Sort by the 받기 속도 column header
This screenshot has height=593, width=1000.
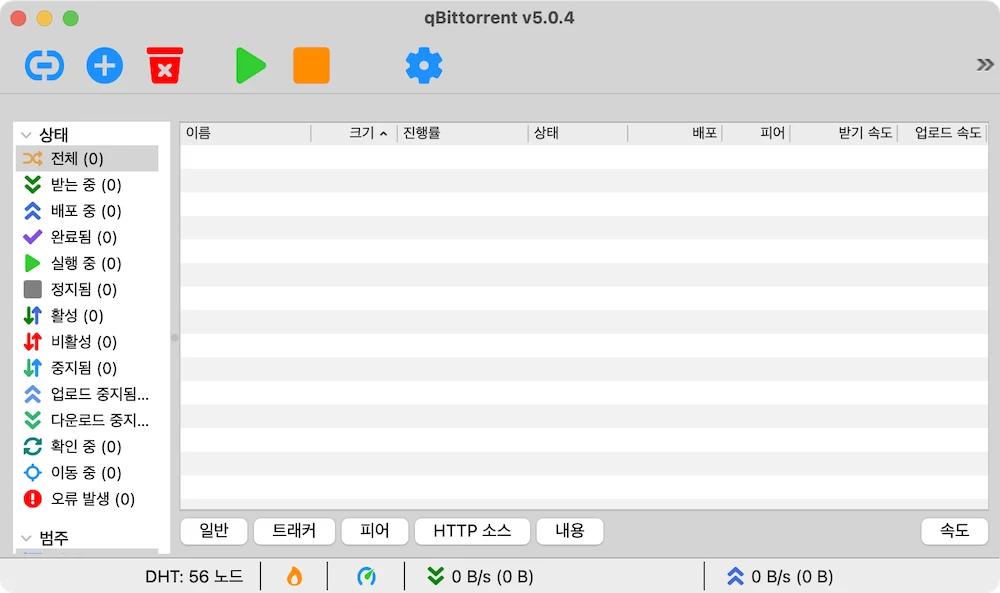(844, 133)
